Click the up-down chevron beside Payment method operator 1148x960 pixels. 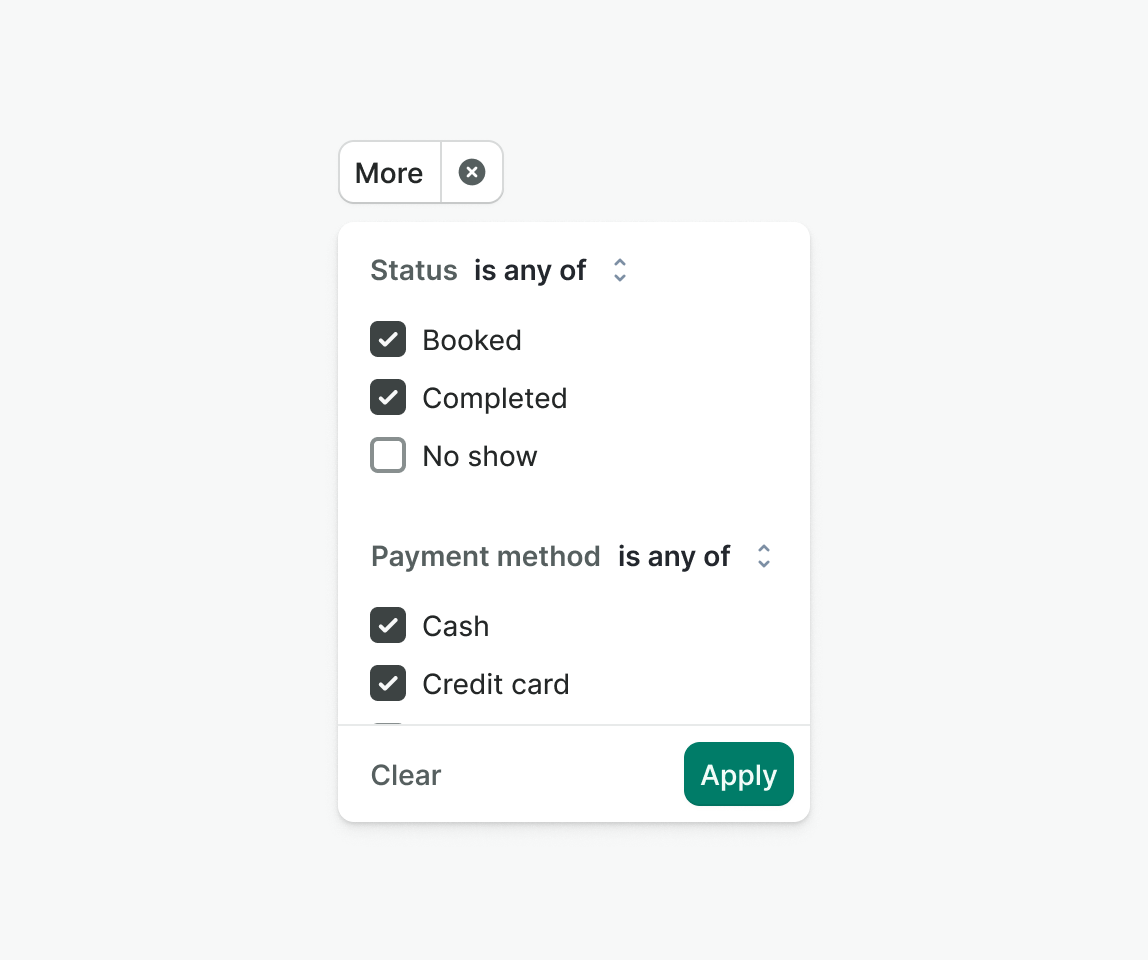tap(764, 556)
